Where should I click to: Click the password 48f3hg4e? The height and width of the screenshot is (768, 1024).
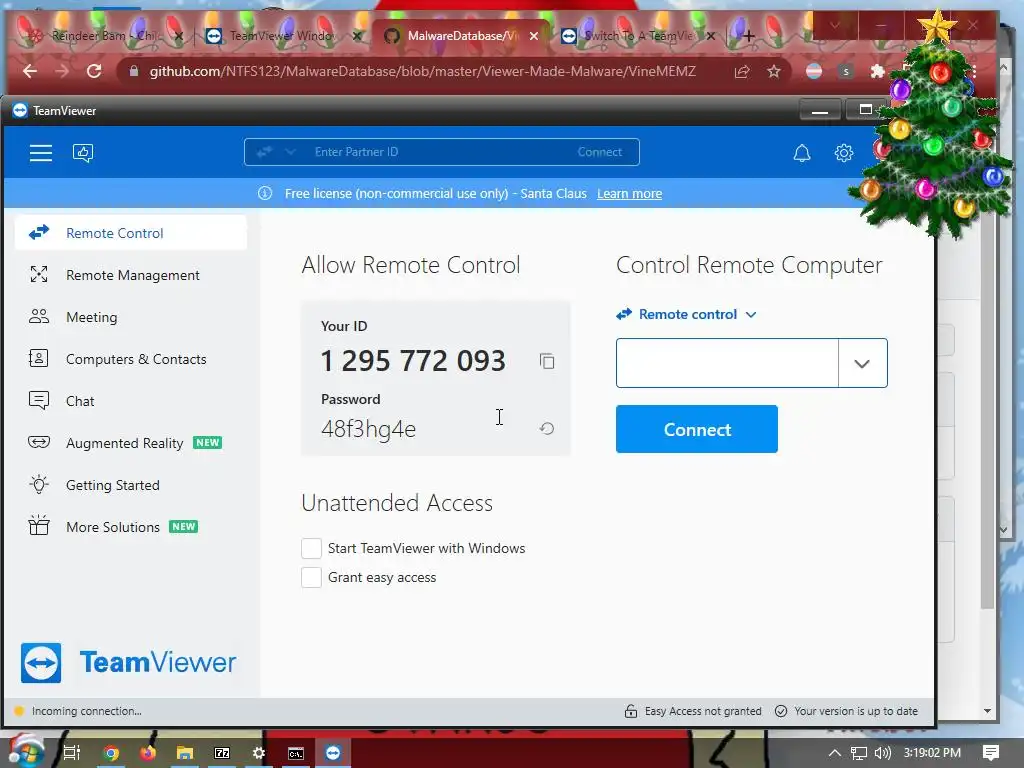[368, 429]
